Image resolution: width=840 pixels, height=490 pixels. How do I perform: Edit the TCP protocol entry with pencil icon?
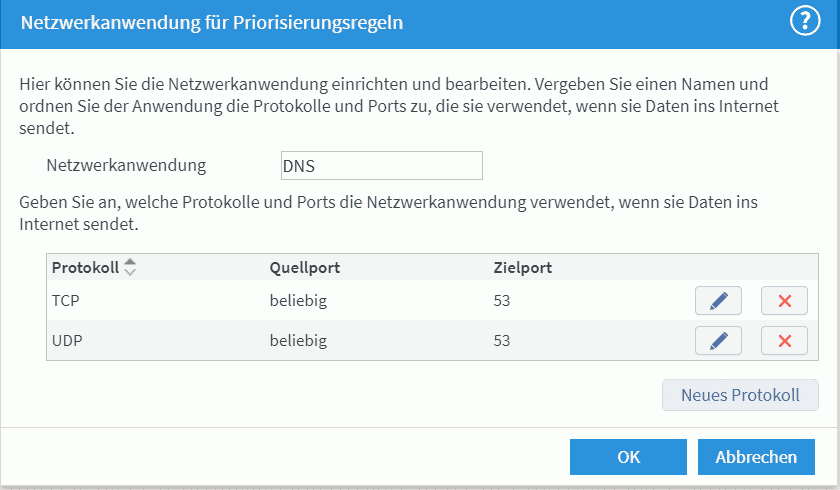tap(718, 300)
